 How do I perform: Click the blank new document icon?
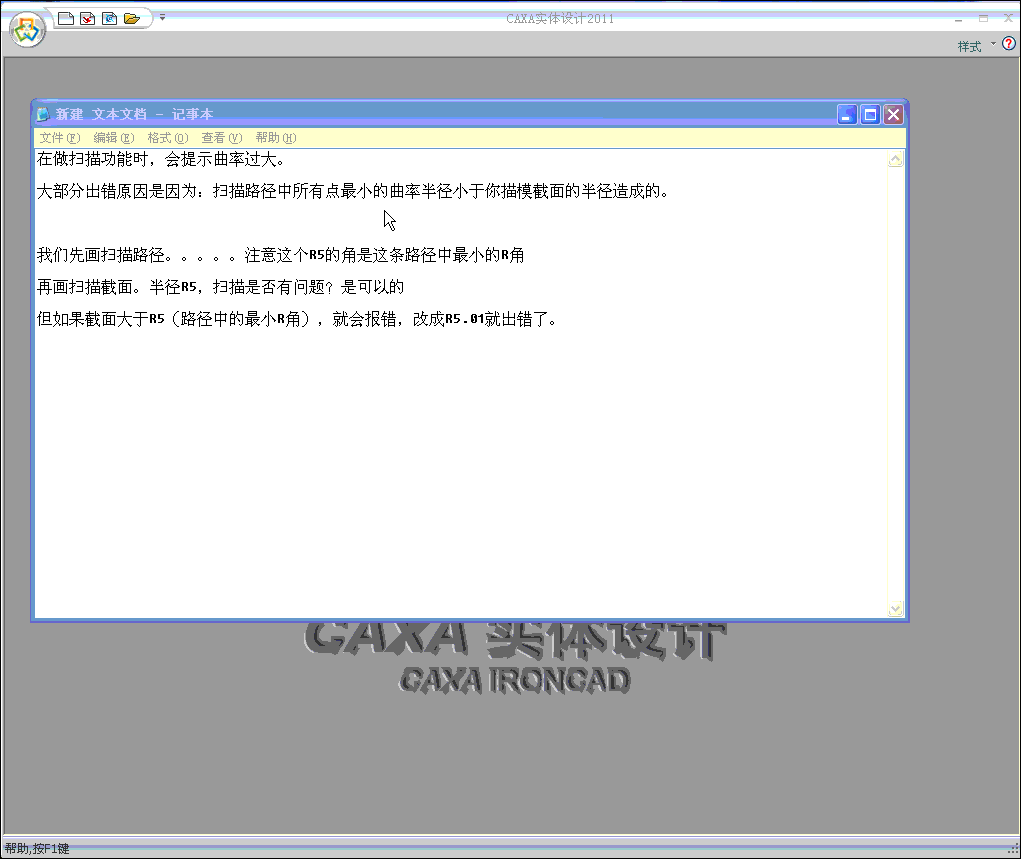pos(66,18)
